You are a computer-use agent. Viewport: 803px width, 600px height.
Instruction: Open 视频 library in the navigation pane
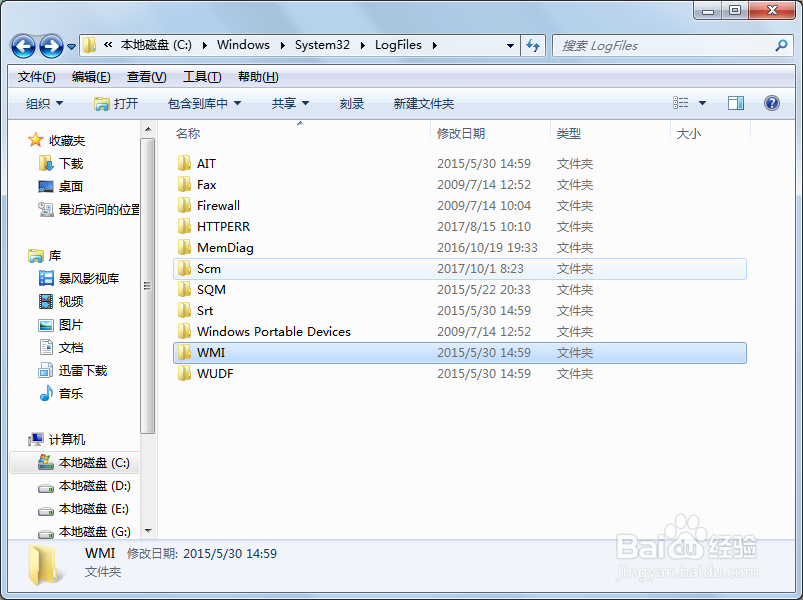[x=71, y=302]
